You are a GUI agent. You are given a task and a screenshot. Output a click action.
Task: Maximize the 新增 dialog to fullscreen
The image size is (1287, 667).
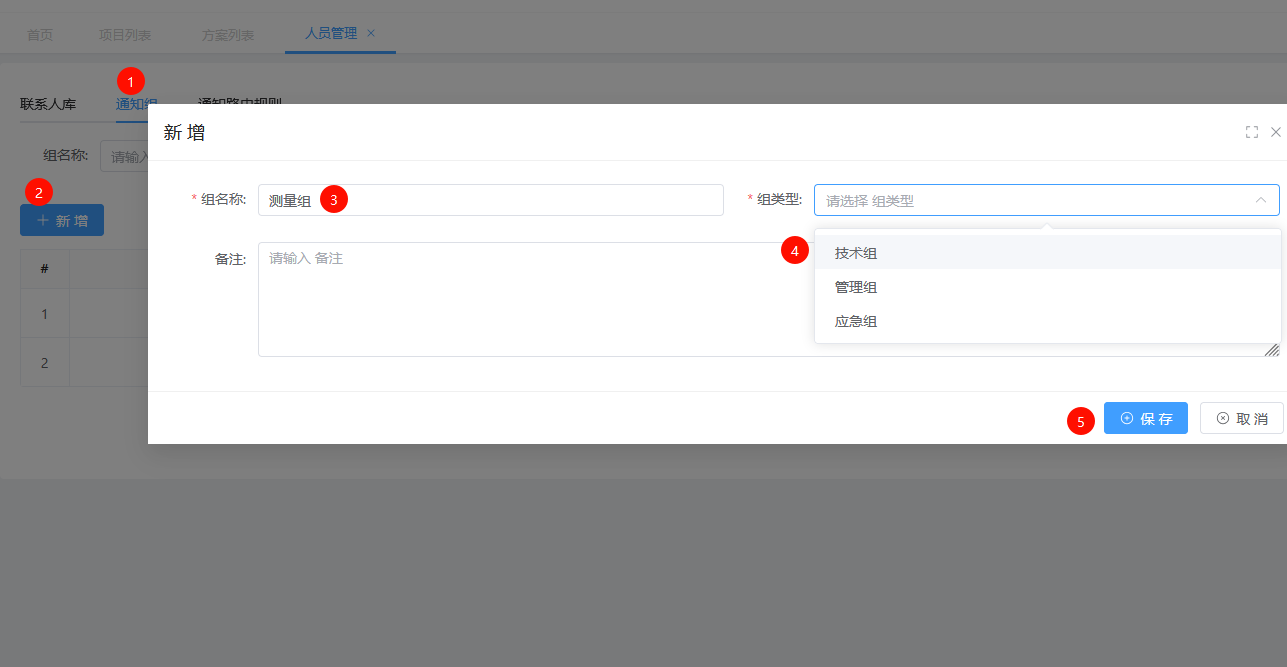[x=1251, y=132]
